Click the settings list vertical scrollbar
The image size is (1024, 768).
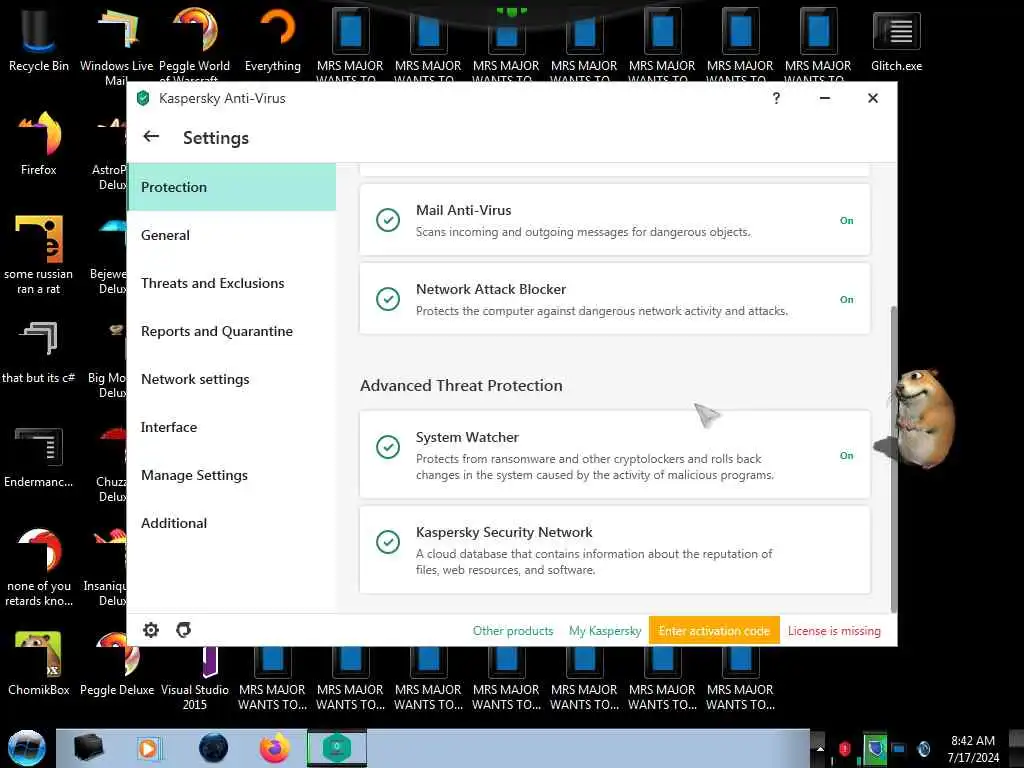tap(893, 458)
